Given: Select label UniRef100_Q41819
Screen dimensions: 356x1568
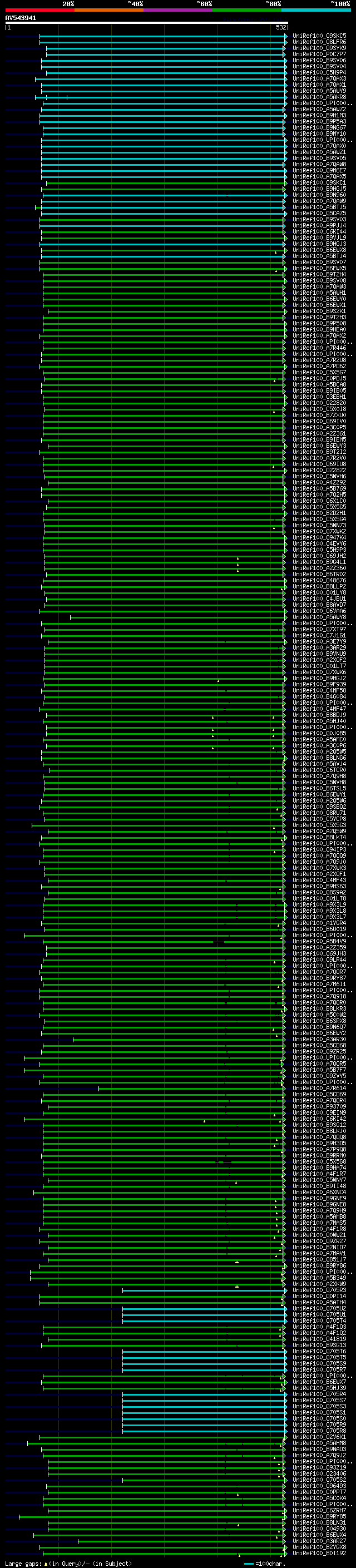Looking at the screenshot, I should pyautogui.click(x=319, y=1338).
